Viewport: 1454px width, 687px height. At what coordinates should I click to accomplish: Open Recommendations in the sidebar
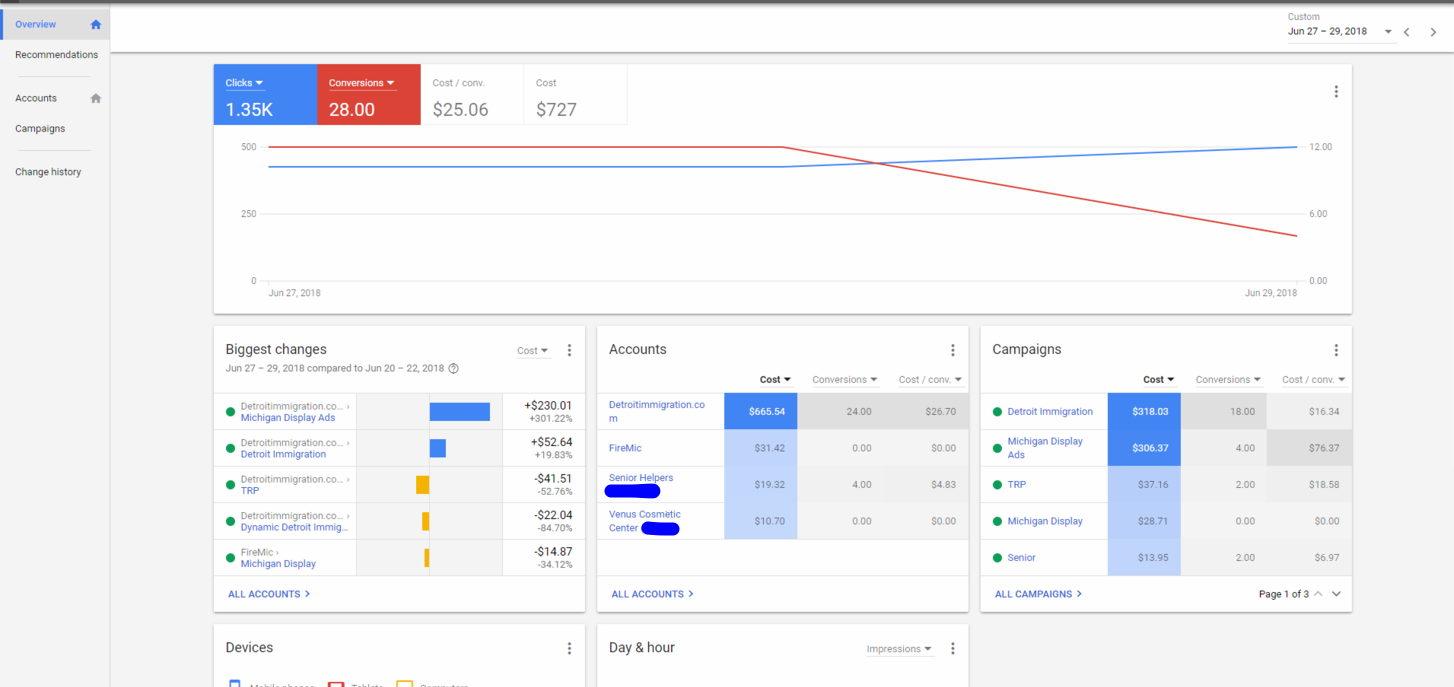coord(56,55)
